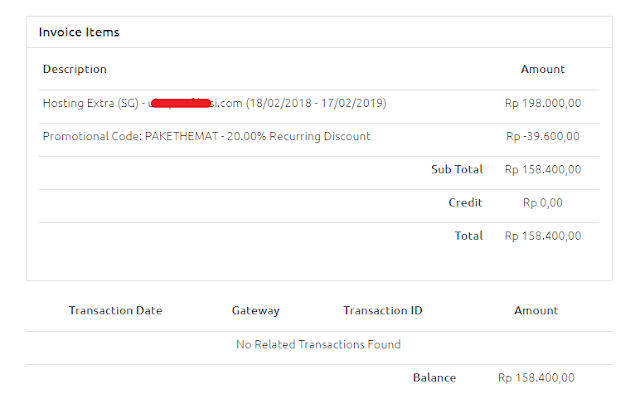This screenshot has height=404, width=640.
Task: Select the PAKETHEMAT promotional code line
Action: click(206, 136)
